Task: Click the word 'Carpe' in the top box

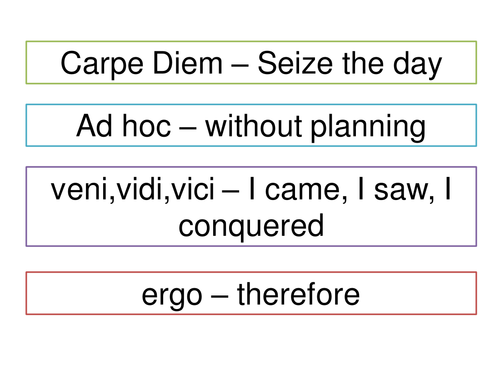Action: [x=102, y=65]
